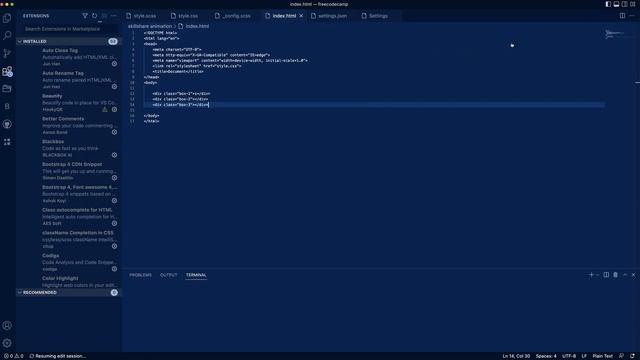Click the skillshare animation breadcrumb

click(150, 26)
